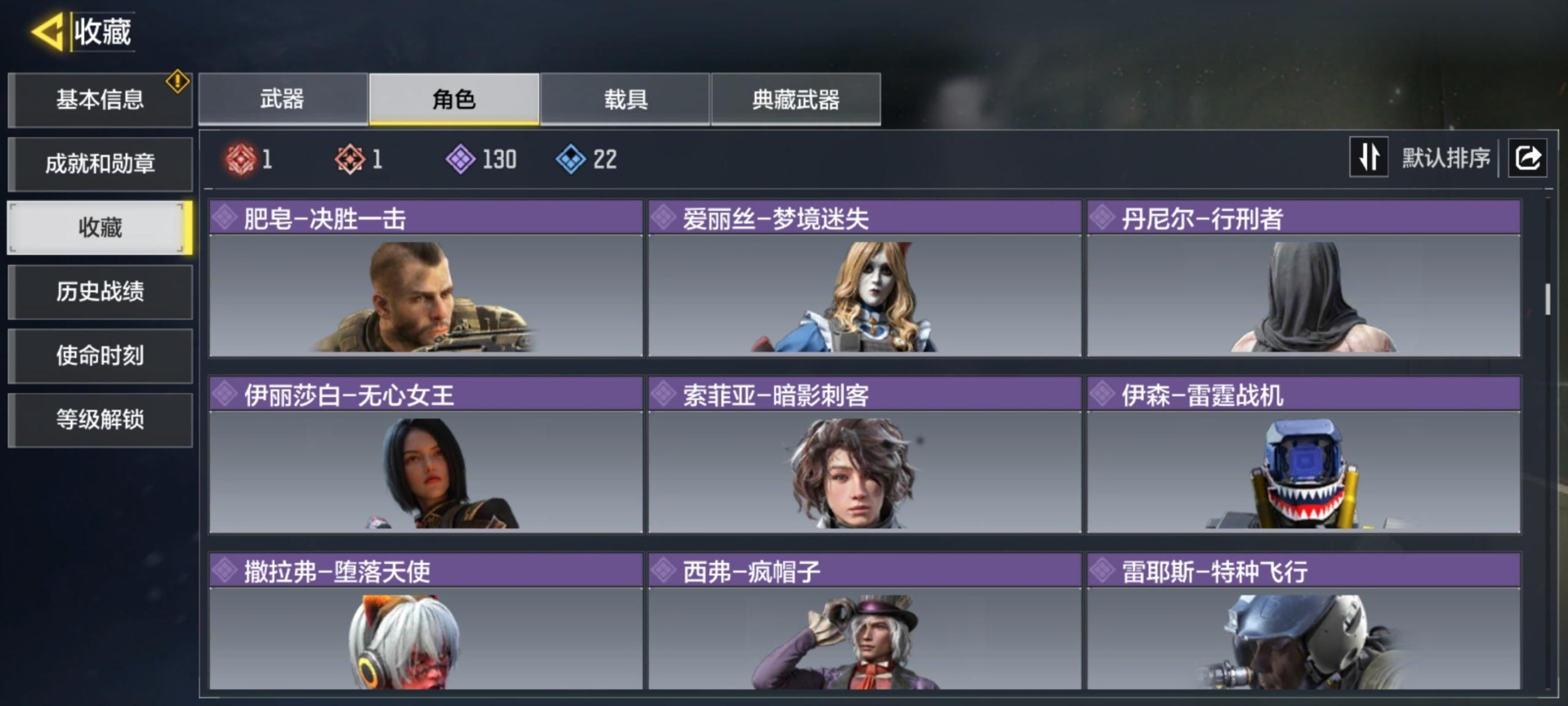This screenshot has width=1568, height=706.
Task: Switch to the 载具 tab
Action: tap(626, 99)
